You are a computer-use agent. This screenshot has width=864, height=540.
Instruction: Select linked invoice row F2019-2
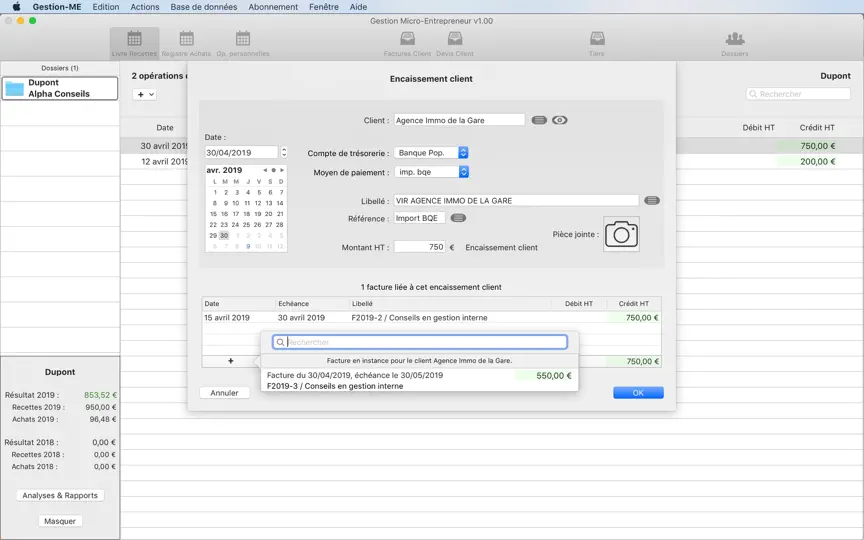(x=431, y=318)
